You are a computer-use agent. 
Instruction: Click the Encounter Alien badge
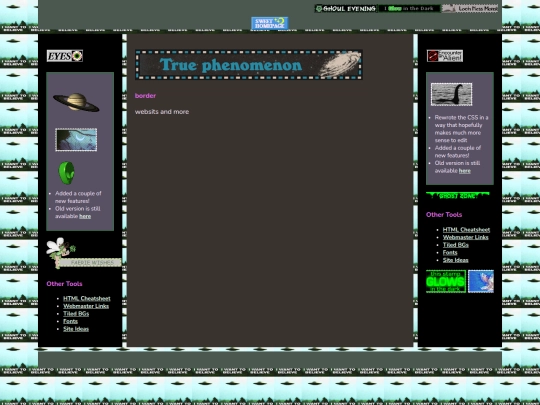coord(445,56)
